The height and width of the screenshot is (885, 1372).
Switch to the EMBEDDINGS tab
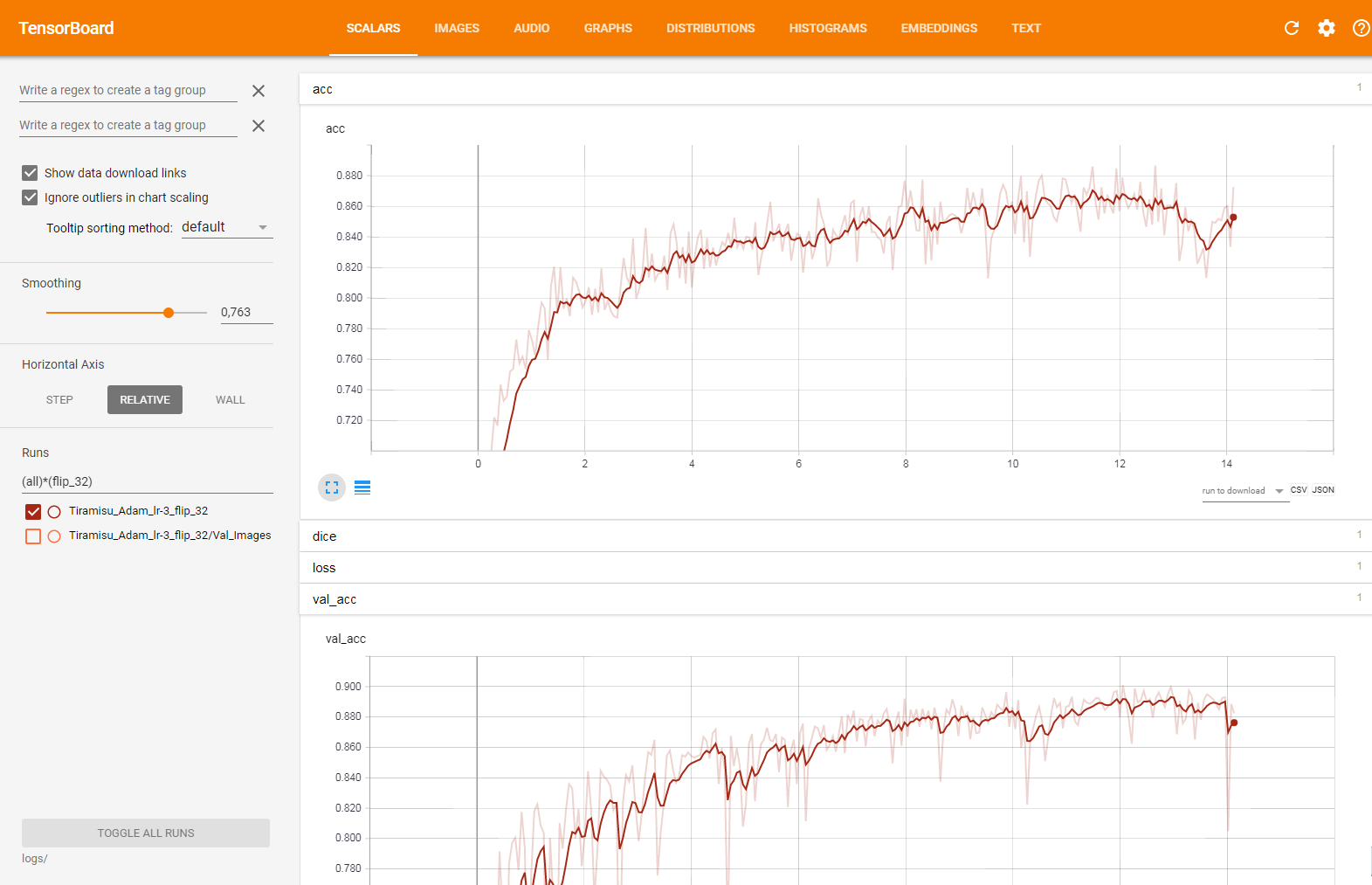tap(940, 28)
